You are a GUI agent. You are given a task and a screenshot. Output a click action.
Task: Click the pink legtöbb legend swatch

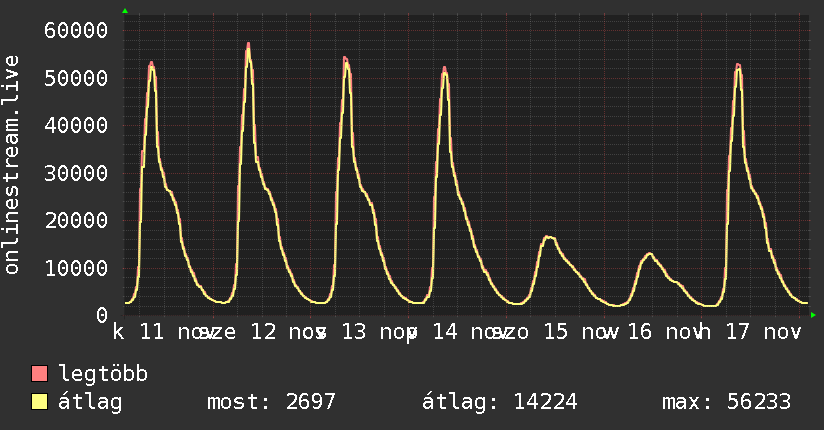[39, 374]
